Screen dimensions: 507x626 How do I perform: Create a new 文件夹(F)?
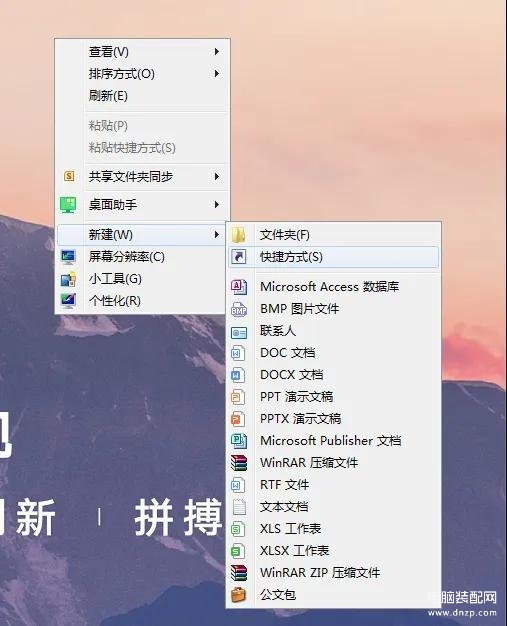(x=334, y=235)
